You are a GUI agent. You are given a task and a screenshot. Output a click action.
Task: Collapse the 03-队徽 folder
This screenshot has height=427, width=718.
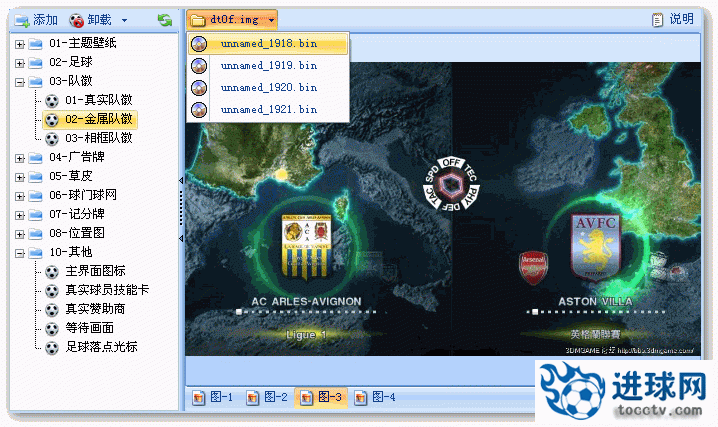tap(20, 82)
